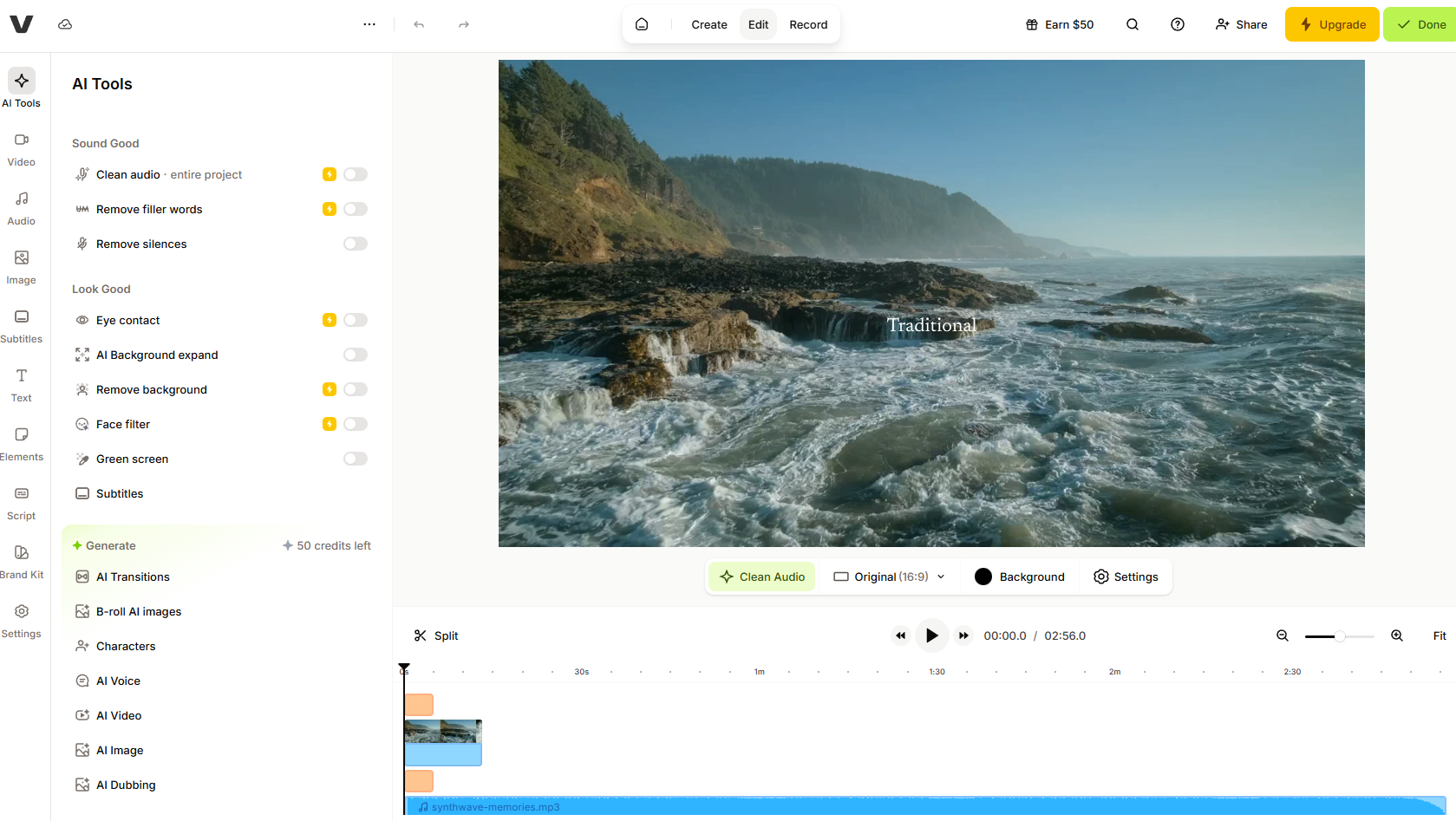The height and width of the screenshot is (821, 1456).
Task: Click the redo arrow in top bar
Action: (464, 24)
